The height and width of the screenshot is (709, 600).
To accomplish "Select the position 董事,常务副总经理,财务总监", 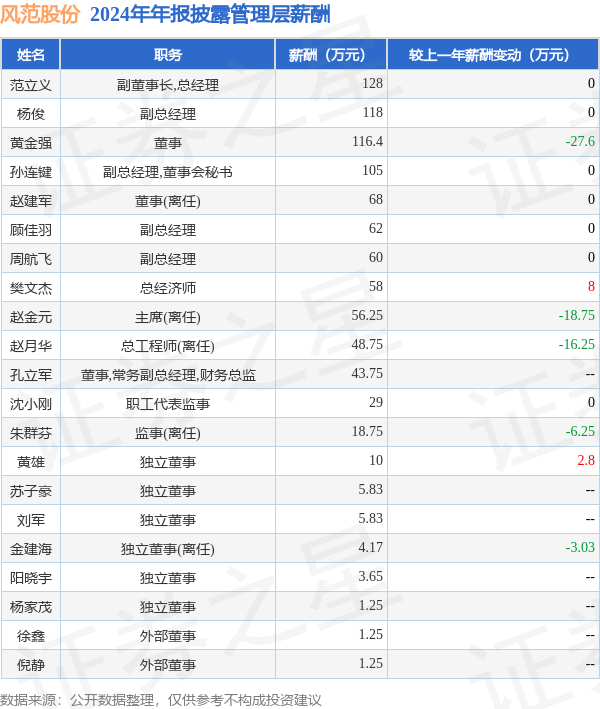I will 168,374.
